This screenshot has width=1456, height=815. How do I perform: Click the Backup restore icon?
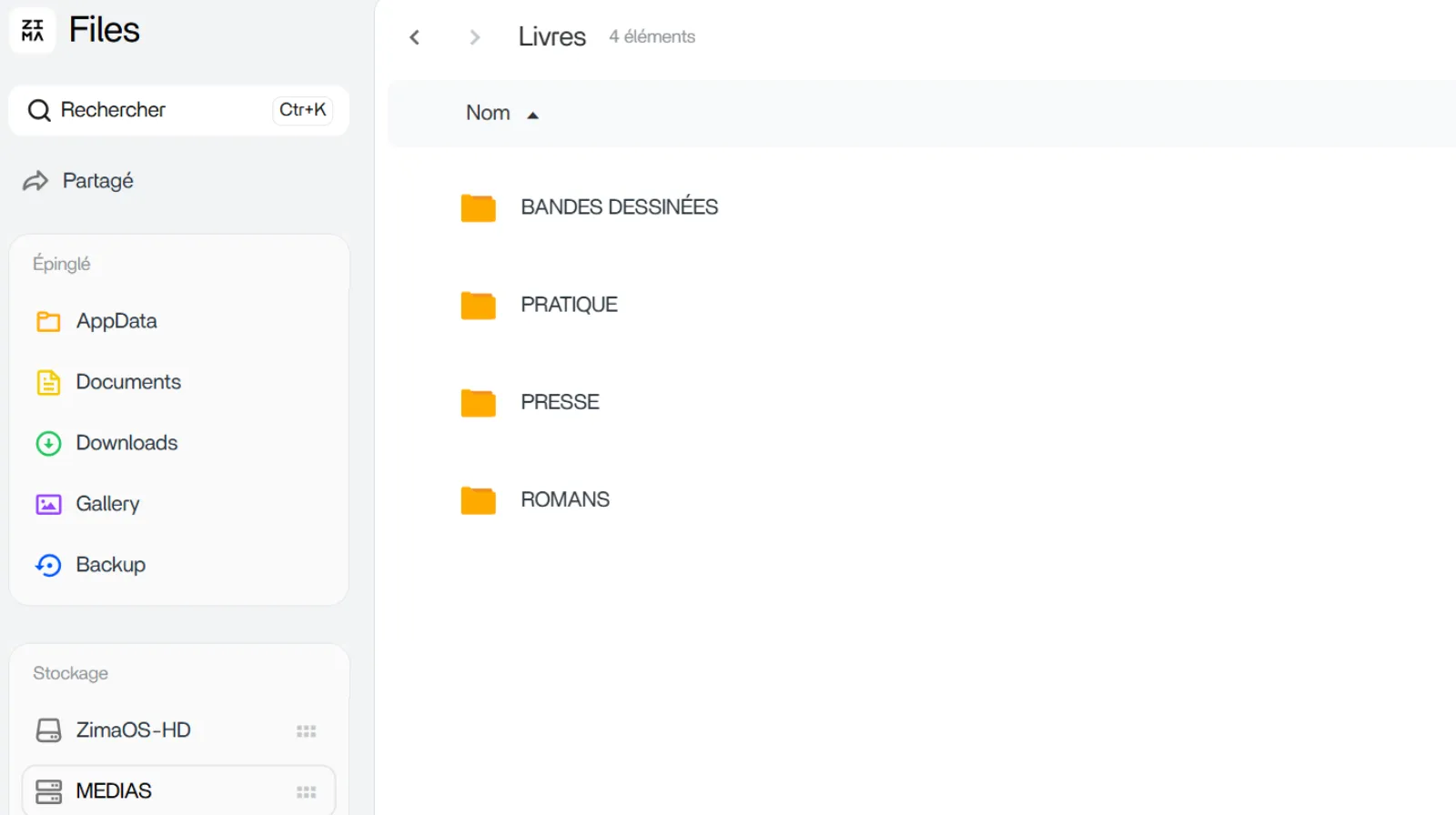[48, 565]
